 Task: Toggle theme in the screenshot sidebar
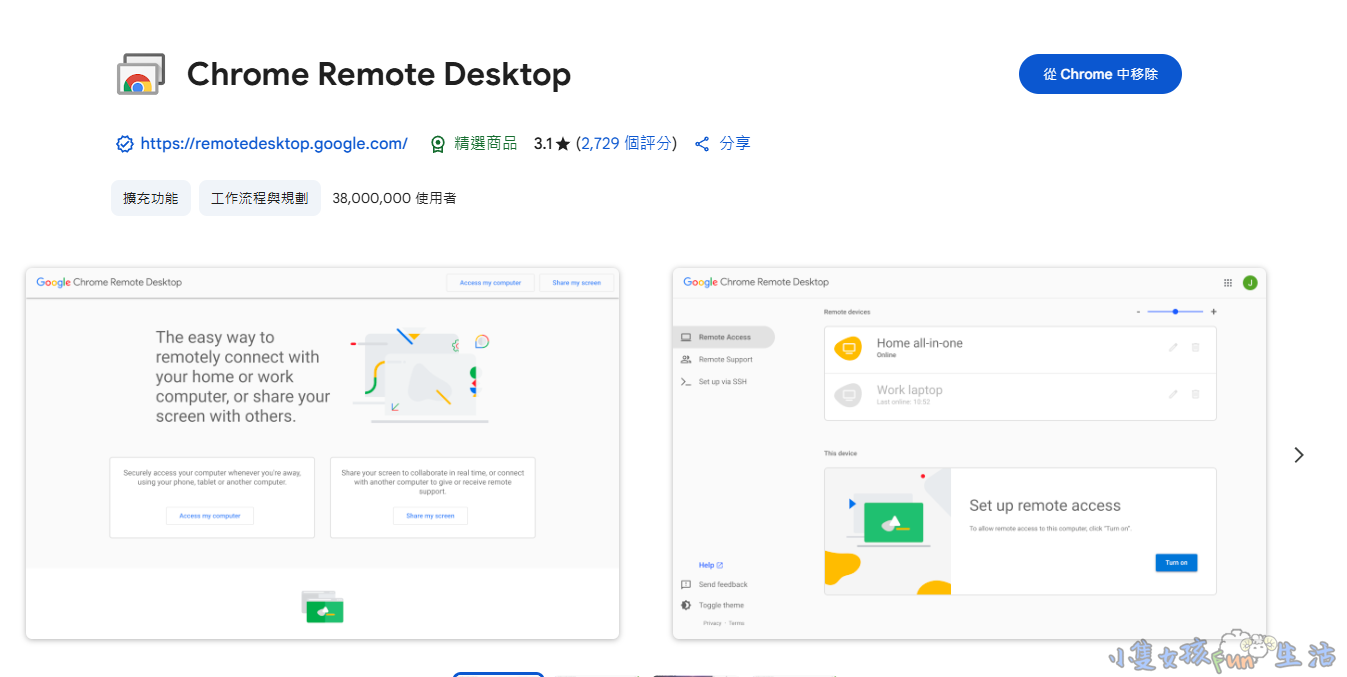pos(720,605)
